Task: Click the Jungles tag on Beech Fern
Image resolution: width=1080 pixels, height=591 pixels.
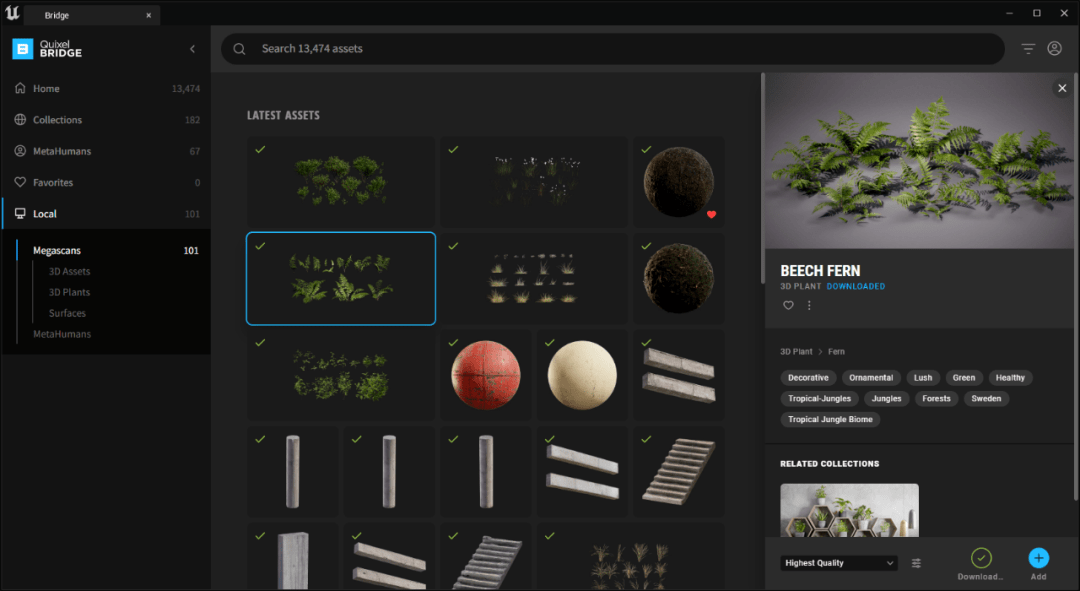Action: [x=885, y=398]
